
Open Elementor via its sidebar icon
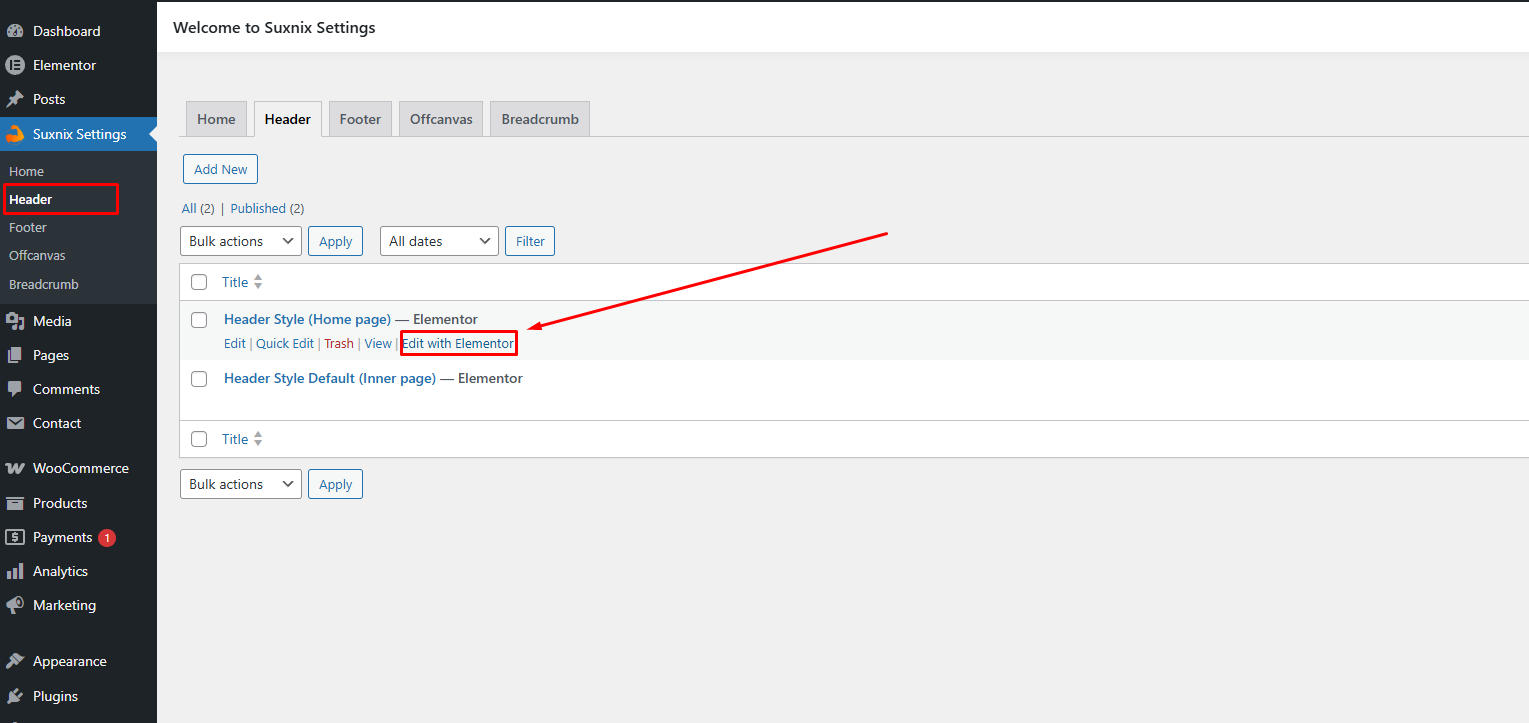(15, 65)
